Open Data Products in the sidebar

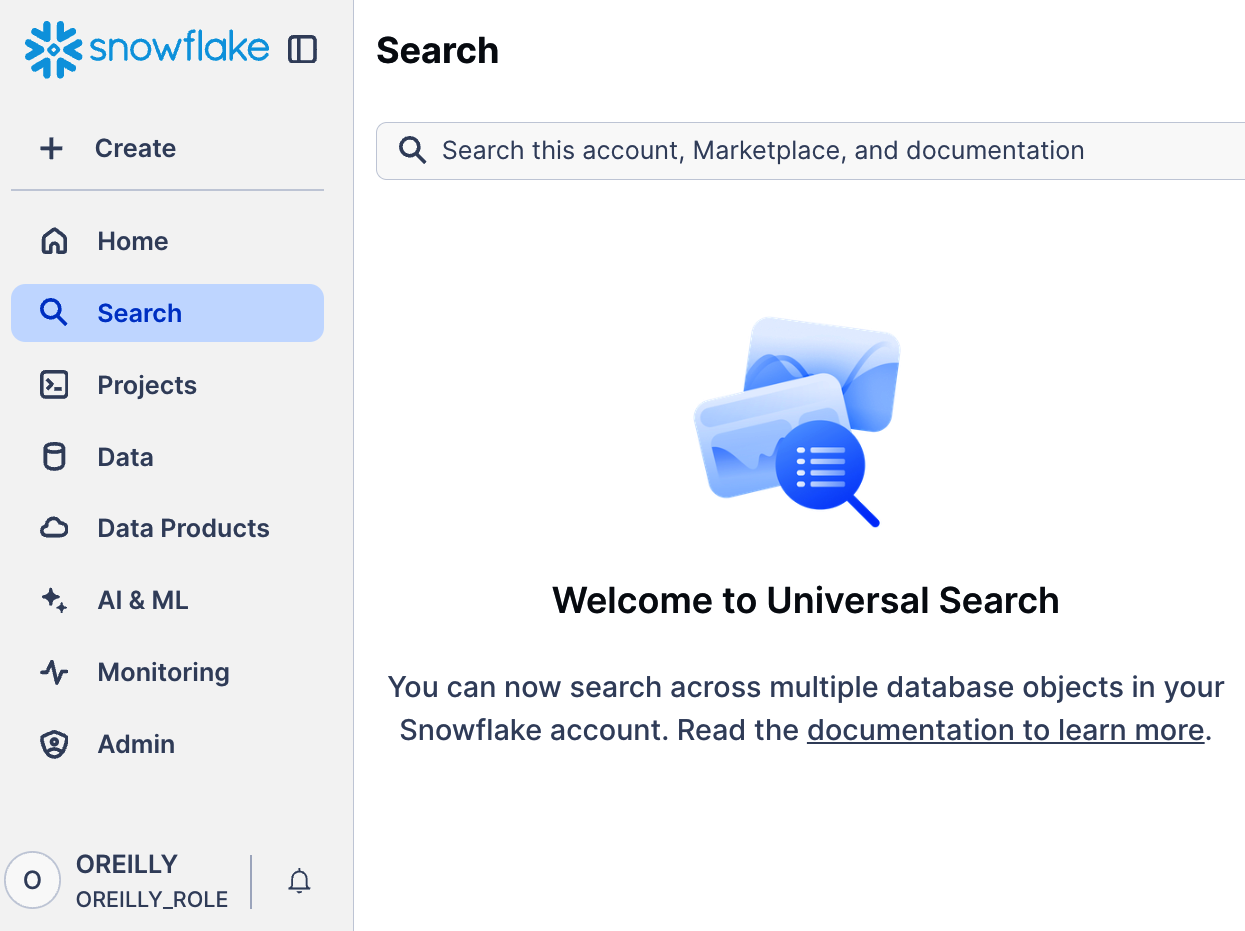(x=167, y=528)
